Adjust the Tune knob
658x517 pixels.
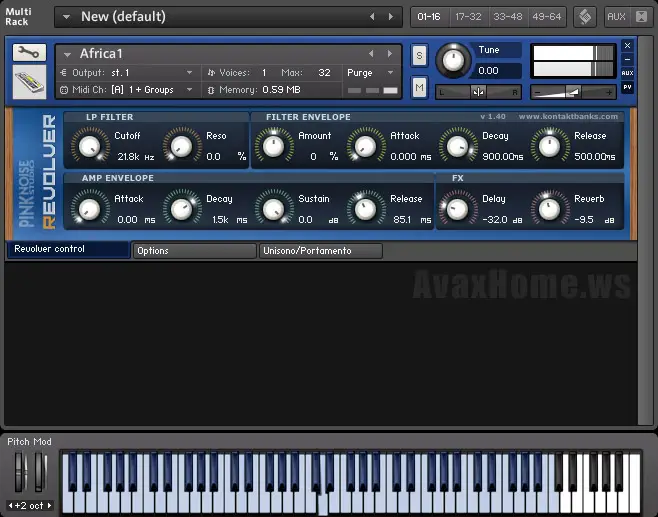(x=453, y=60)
